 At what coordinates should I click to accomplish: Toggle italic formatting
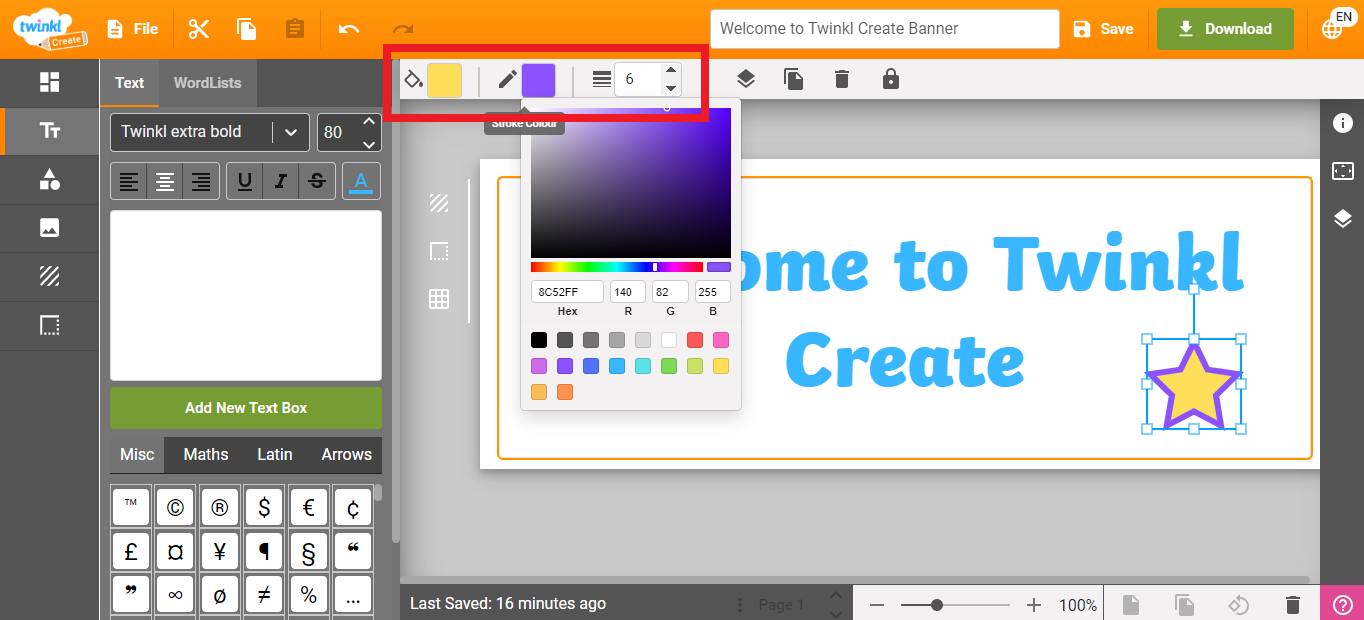coord(281,181)
